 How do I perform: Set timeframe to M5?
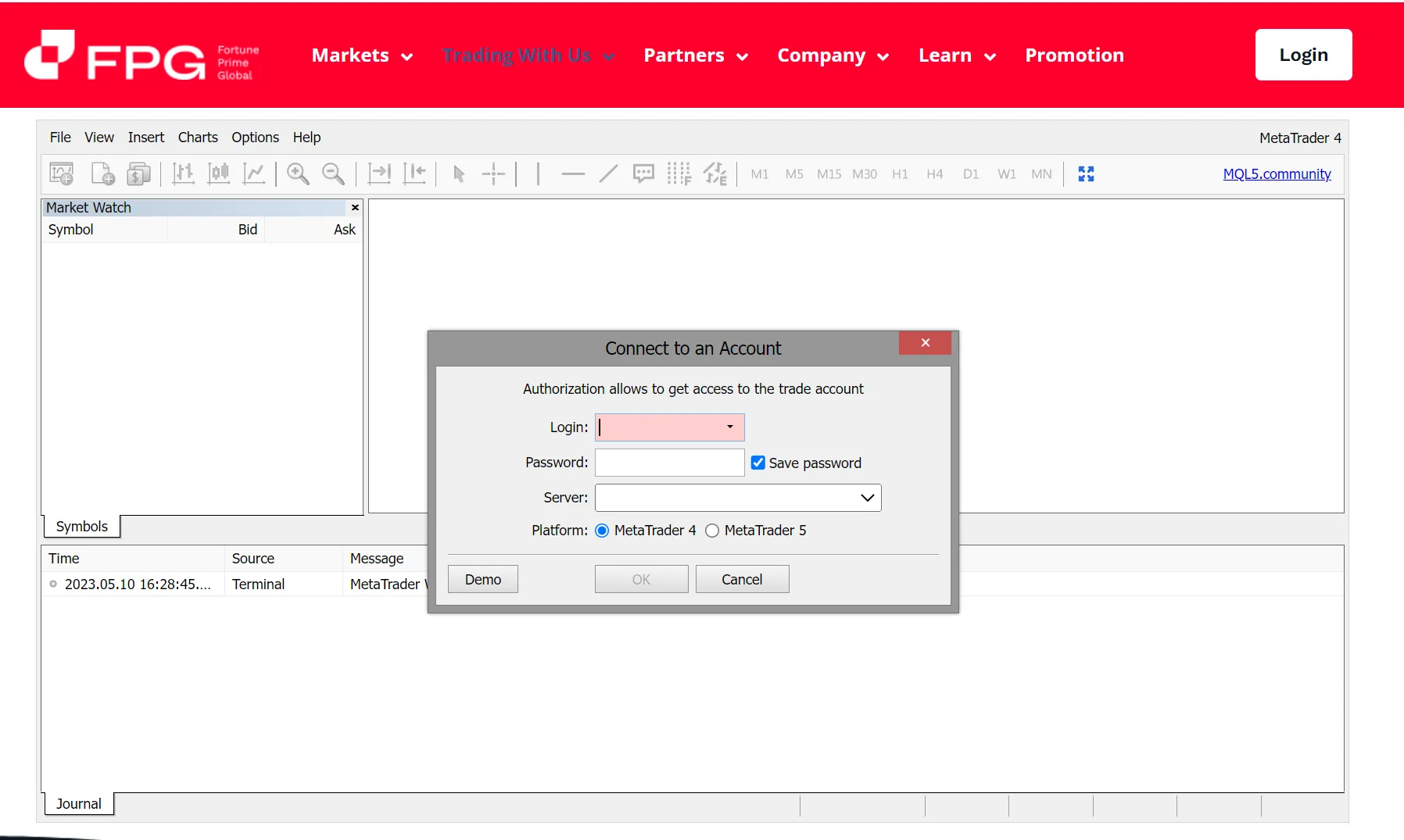794,174
